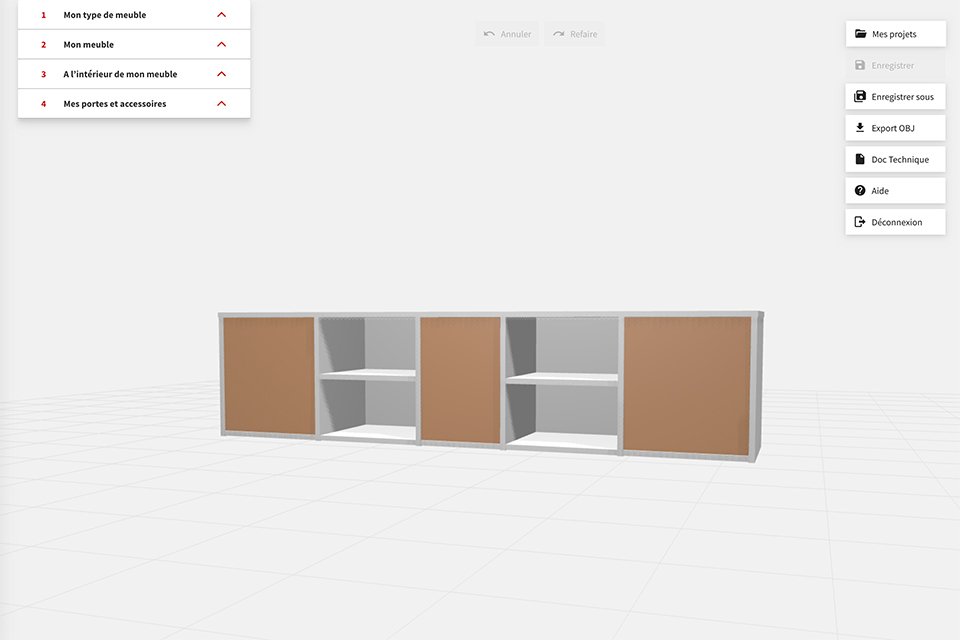Open step 4 Mes portes et accessoires
This screenshot has height=640, width=960.
tap(134, 104)
